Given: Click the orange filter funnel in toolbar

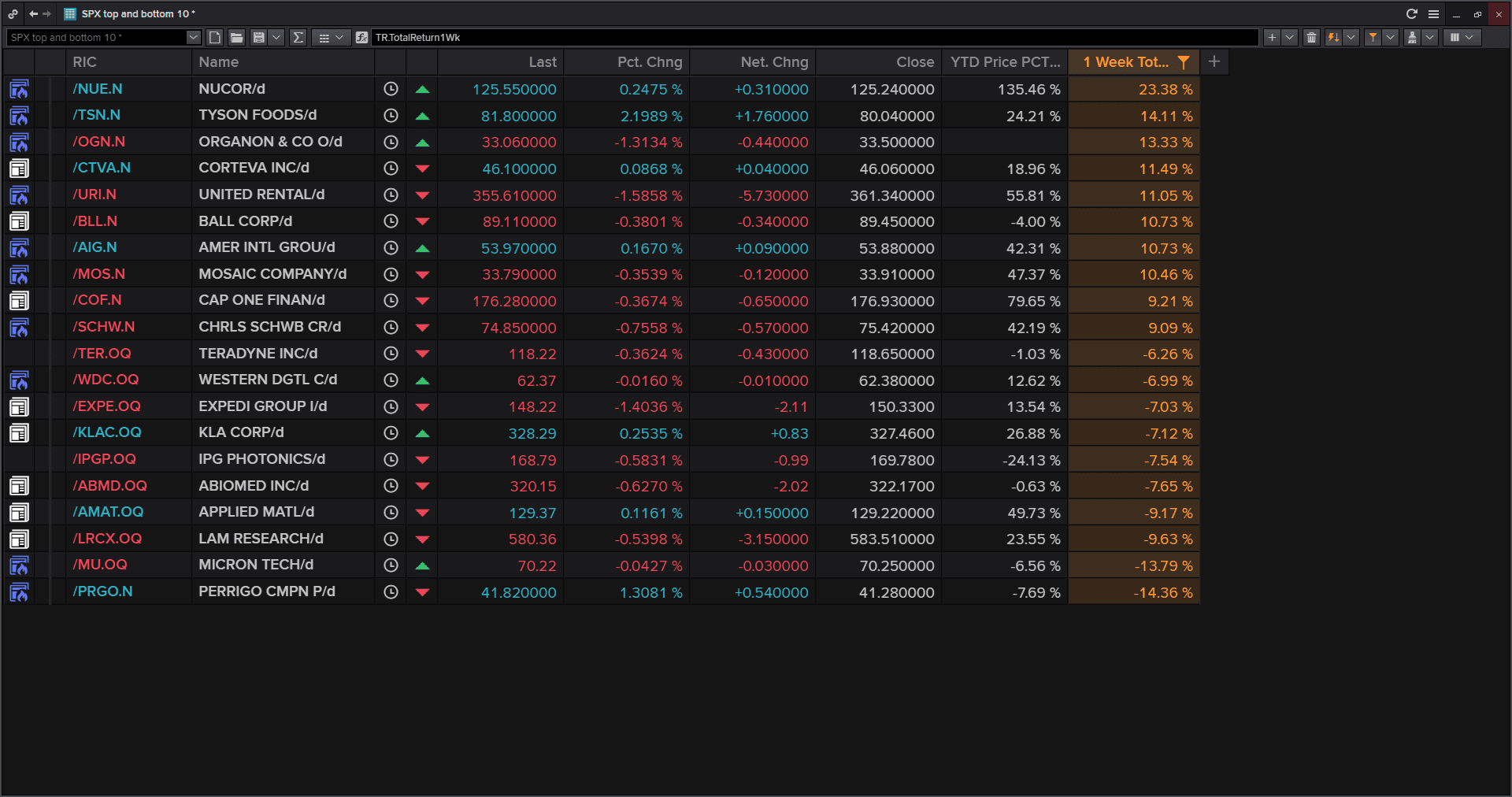Looking at the screenshot, I should 1373,37.
